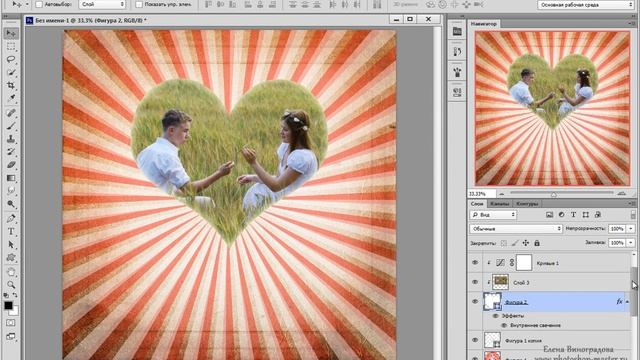The width and height of the screenshot is (640, 360).
Task: Filter layers by pixel type icon
Action: click(549, 215)
